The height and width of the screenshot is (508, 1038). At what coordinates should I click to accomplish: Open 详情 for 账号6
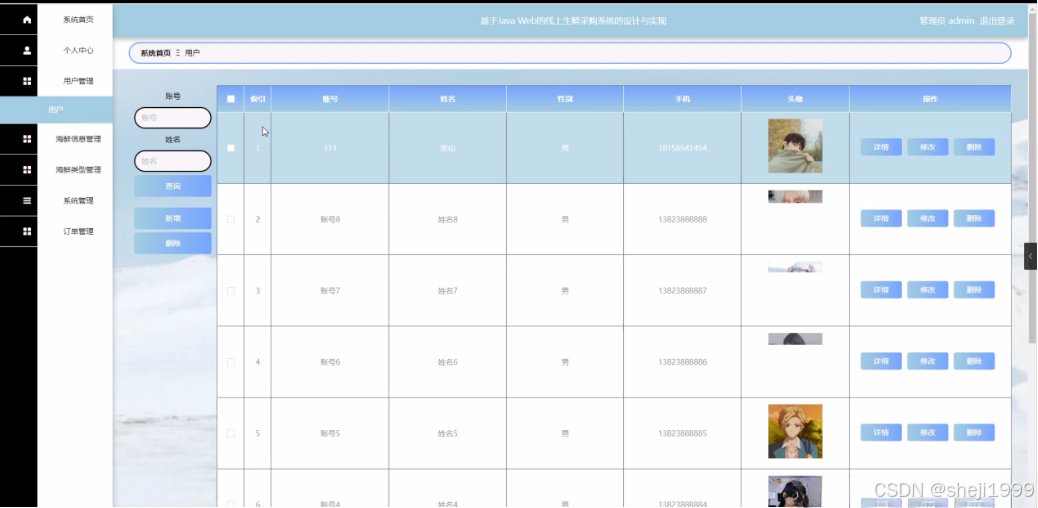pyautogui.click(x=881, y=361)
